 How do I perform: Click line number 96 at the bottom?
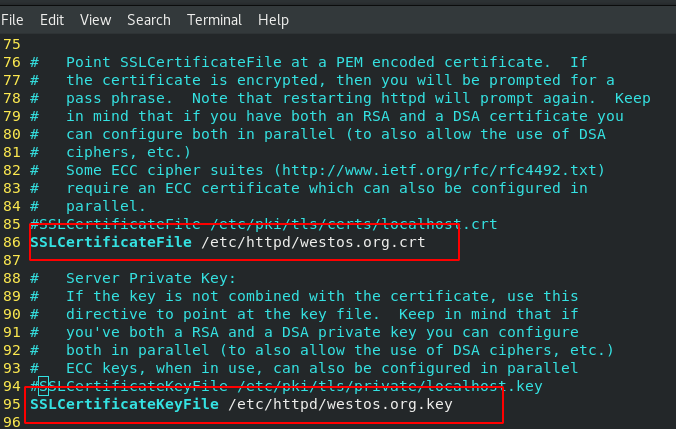point(12,422)
